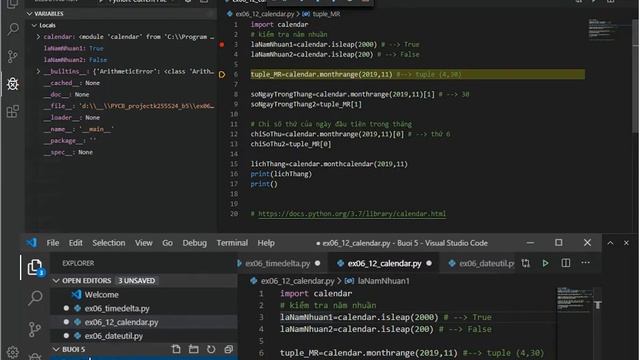Screen dimensions: 640x360
Task: Open the Help menu
Action: pyautogui.click(x=266, y=243)
